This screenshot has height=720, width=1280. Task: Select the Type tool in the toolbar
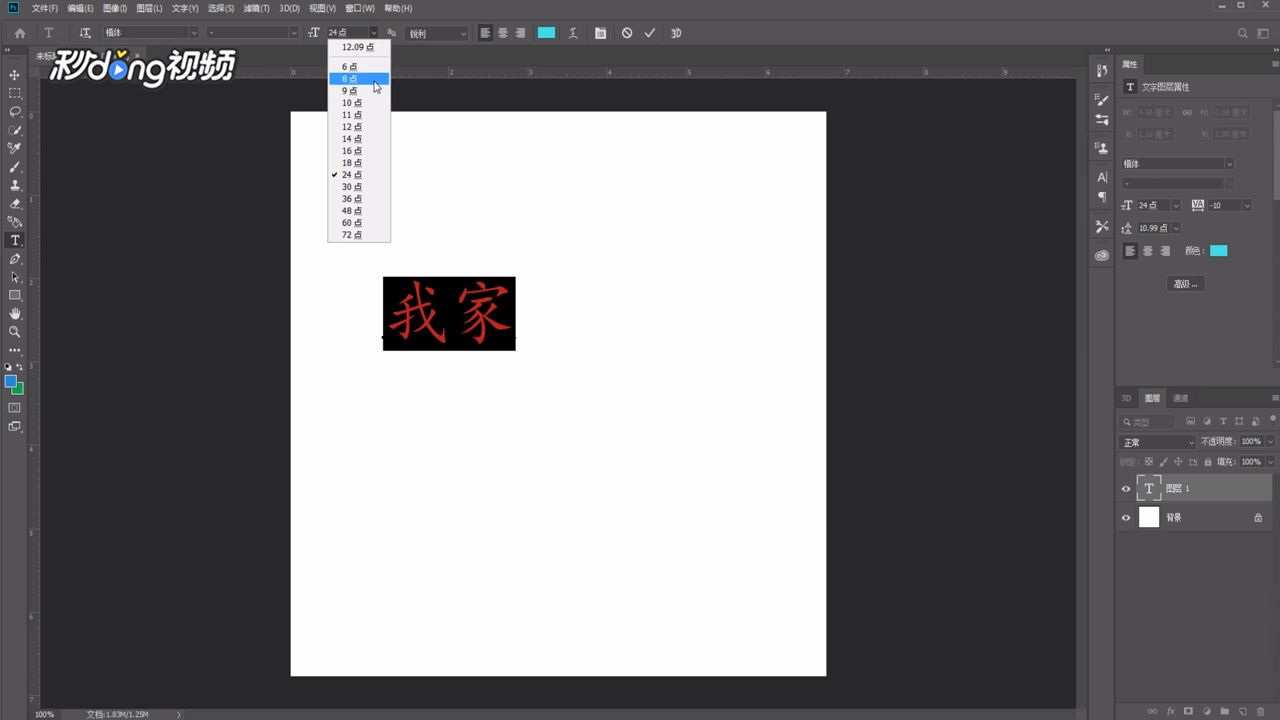(14, 240)
